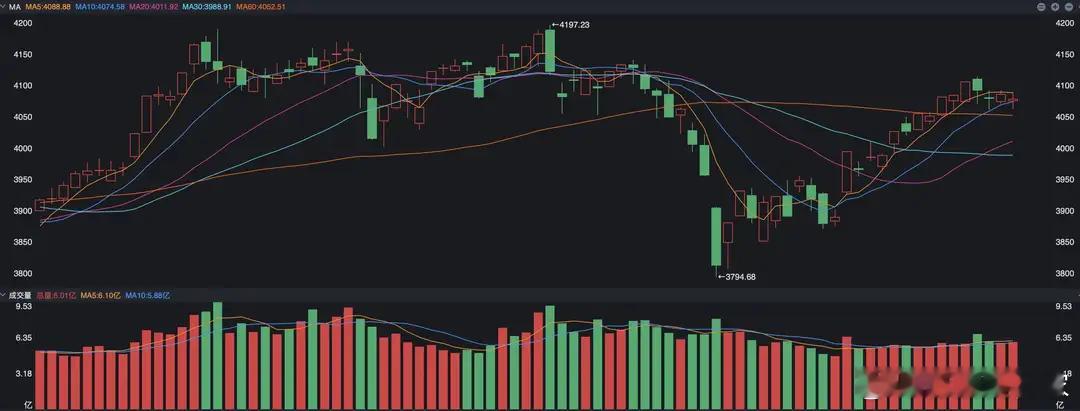Toggle the MA20:4011.92 moving average label
This screenshot has width=1080, height=411.
(x=153, y=6)
